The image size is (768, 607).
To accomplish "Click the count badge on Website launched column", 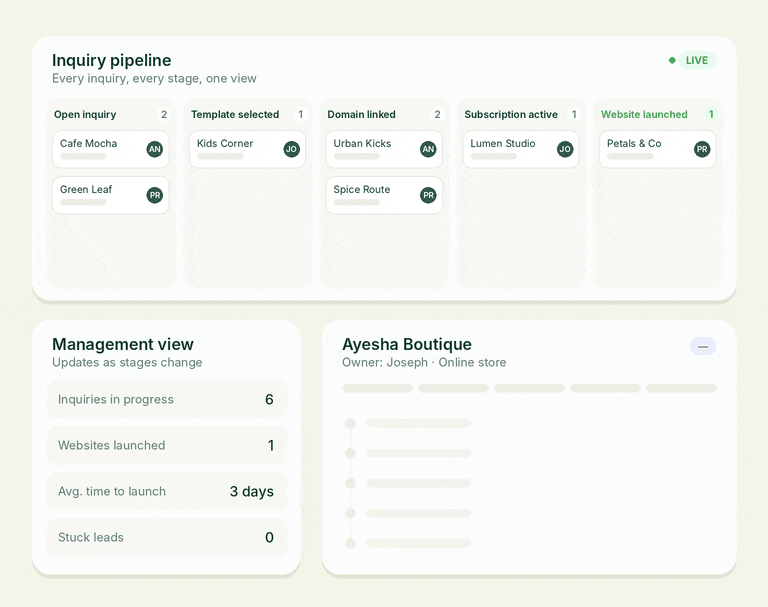I will point(711,114).
